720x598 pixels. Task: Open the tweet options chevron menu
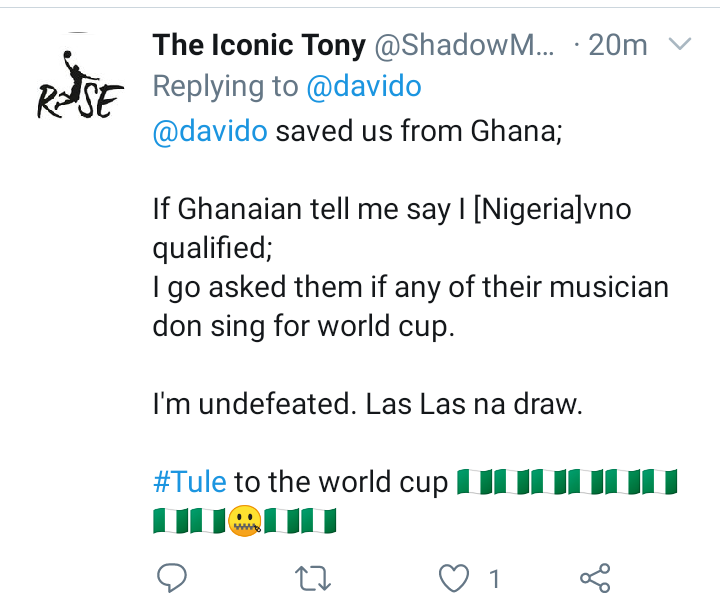pyautogui.click(x=679, y=45)
